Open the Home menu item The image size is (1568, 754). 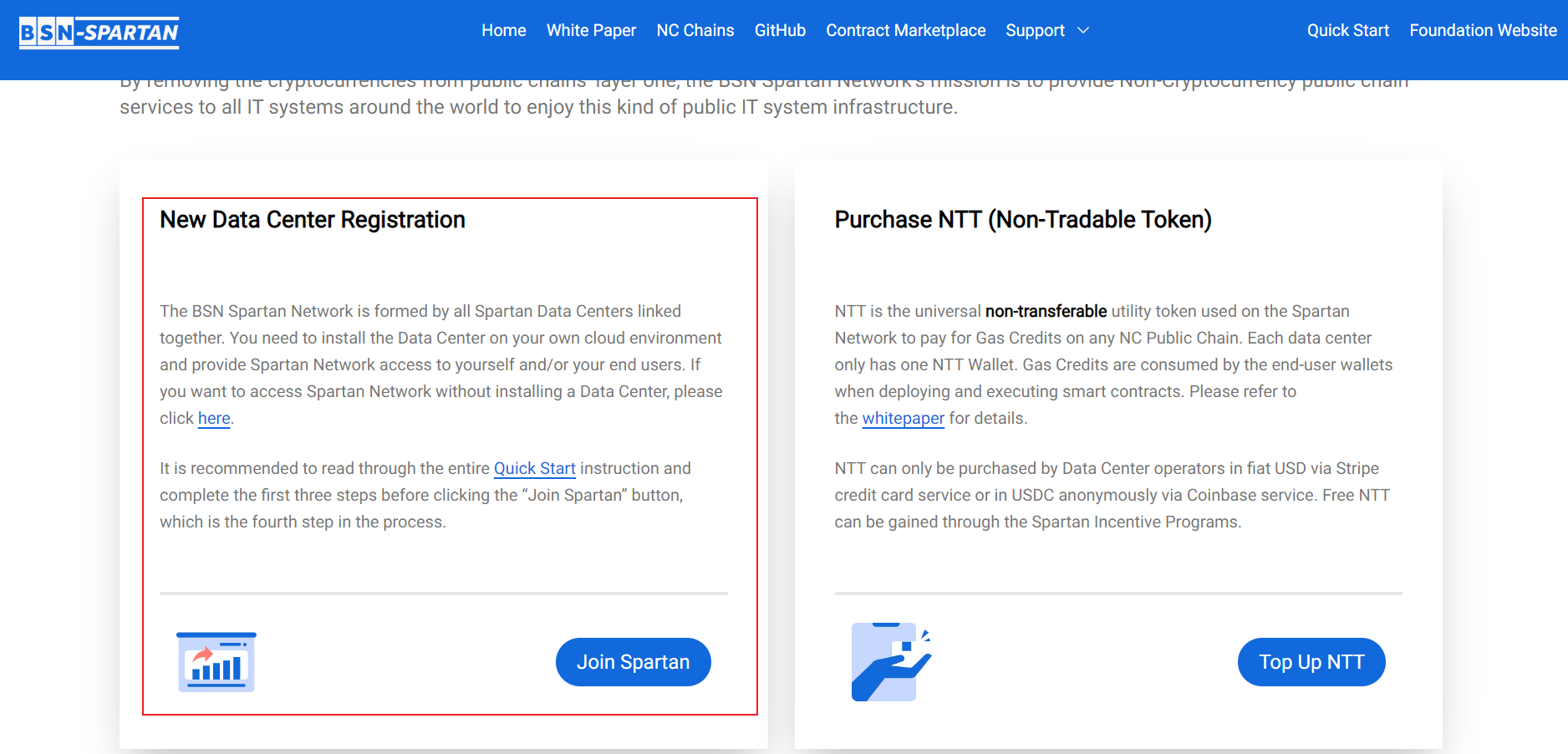point(503,31)
